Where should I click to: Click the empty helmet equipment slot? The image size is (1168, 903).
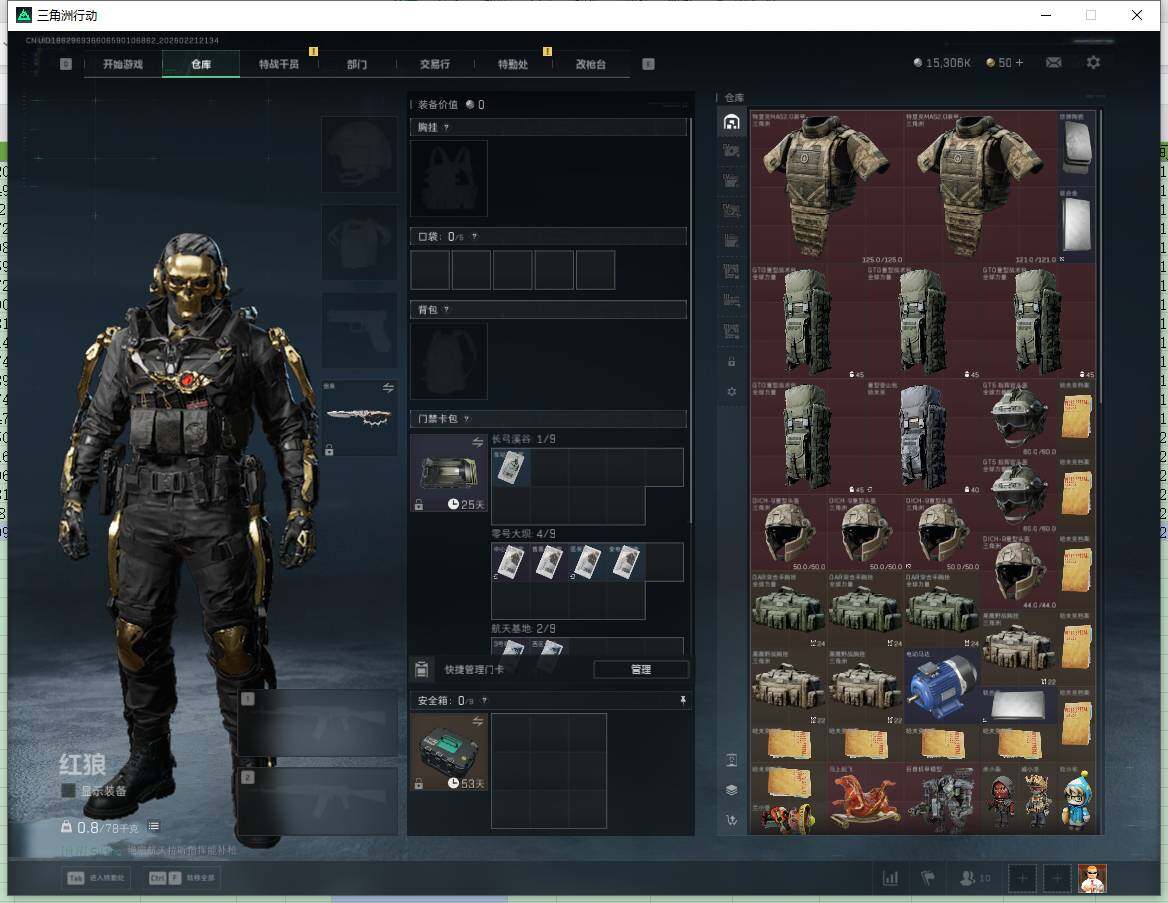click(x=359, y=155)
